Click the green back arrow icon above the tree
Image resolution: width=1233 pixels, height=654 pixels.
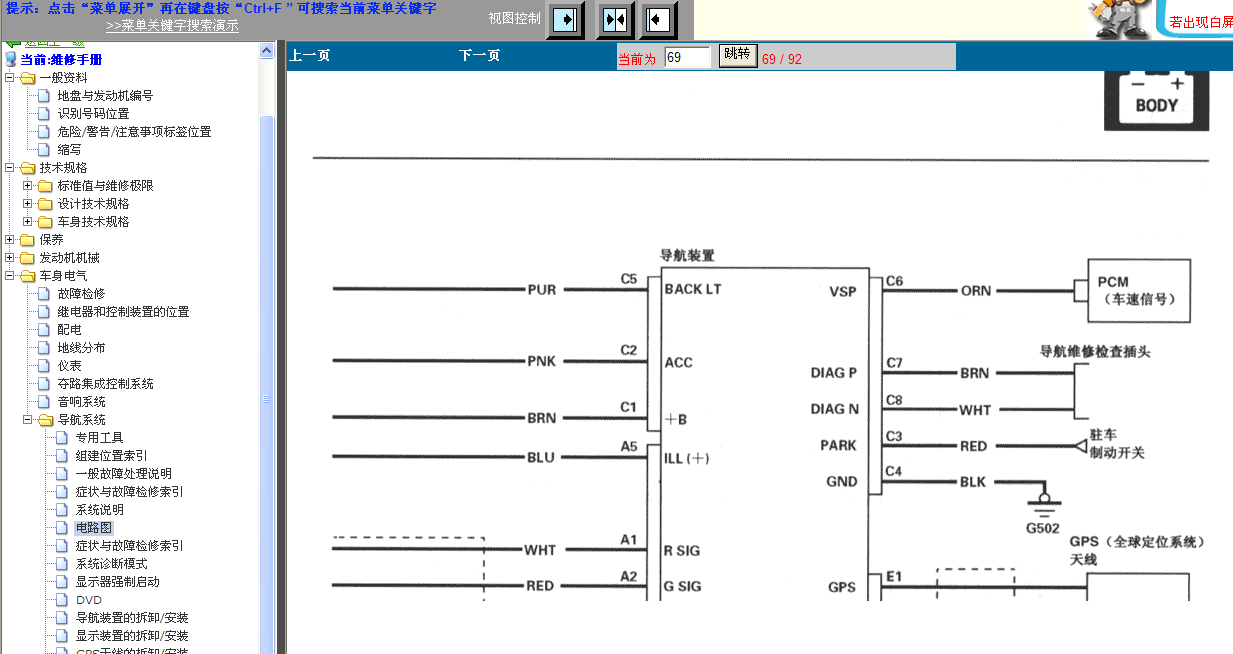click(x=12, y=43)
